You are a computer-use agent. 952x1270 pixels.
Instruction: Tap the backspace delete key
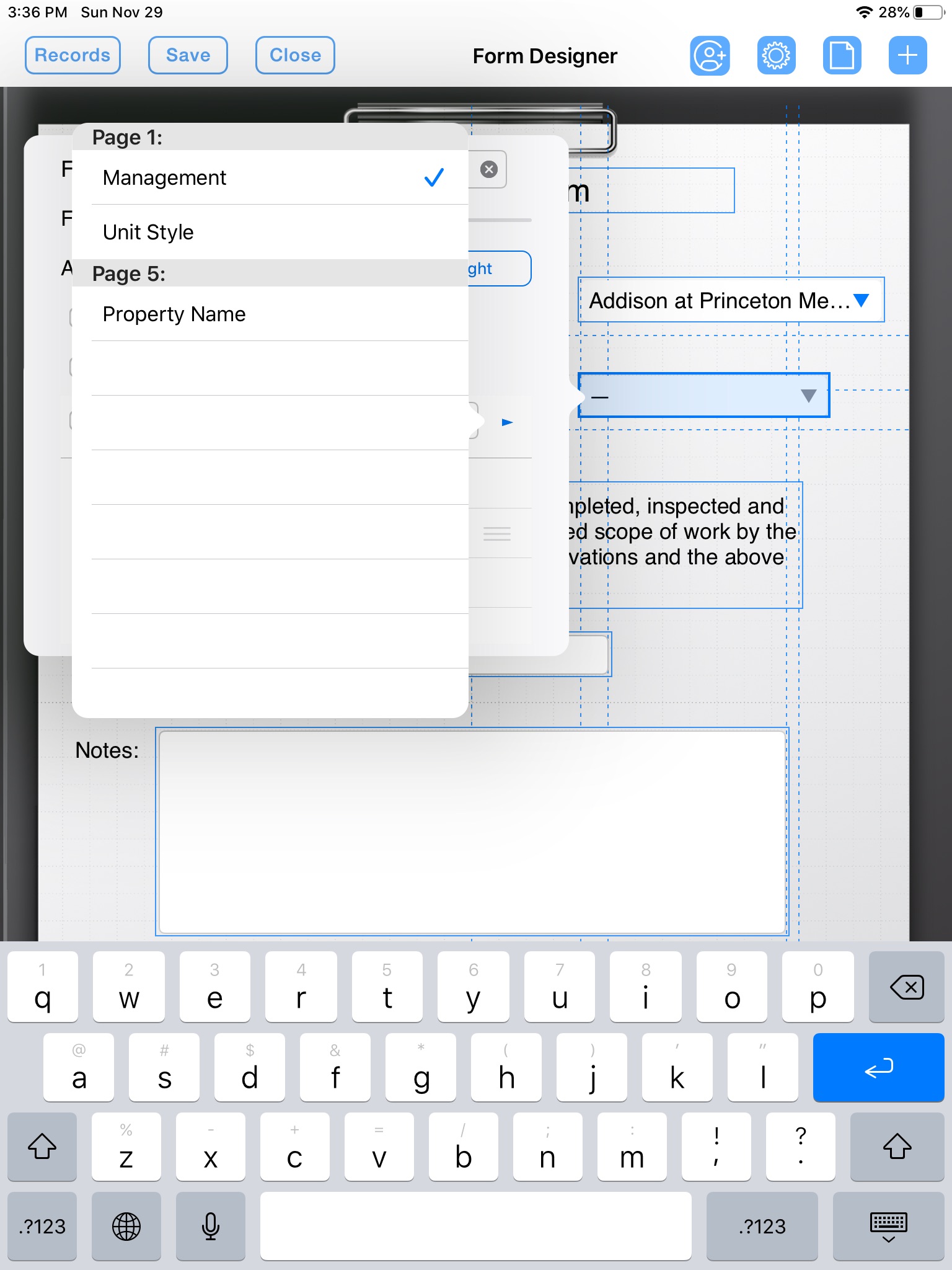[x=907, y=987]
